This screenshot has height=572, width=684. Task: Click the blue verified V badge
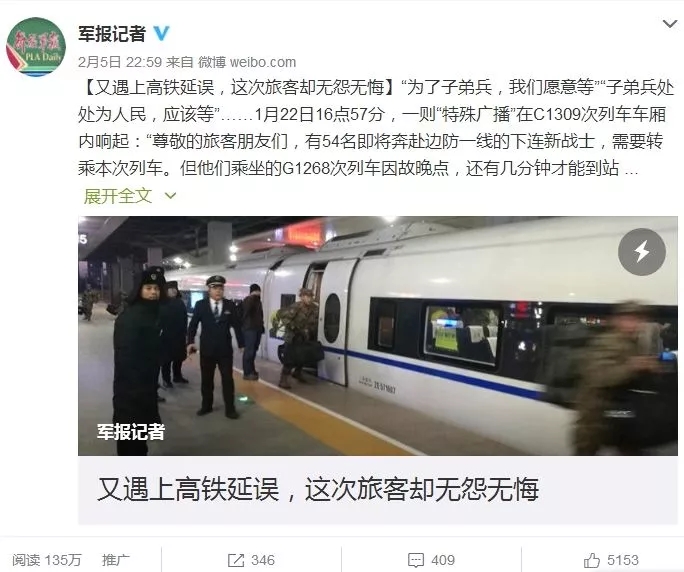161,34
